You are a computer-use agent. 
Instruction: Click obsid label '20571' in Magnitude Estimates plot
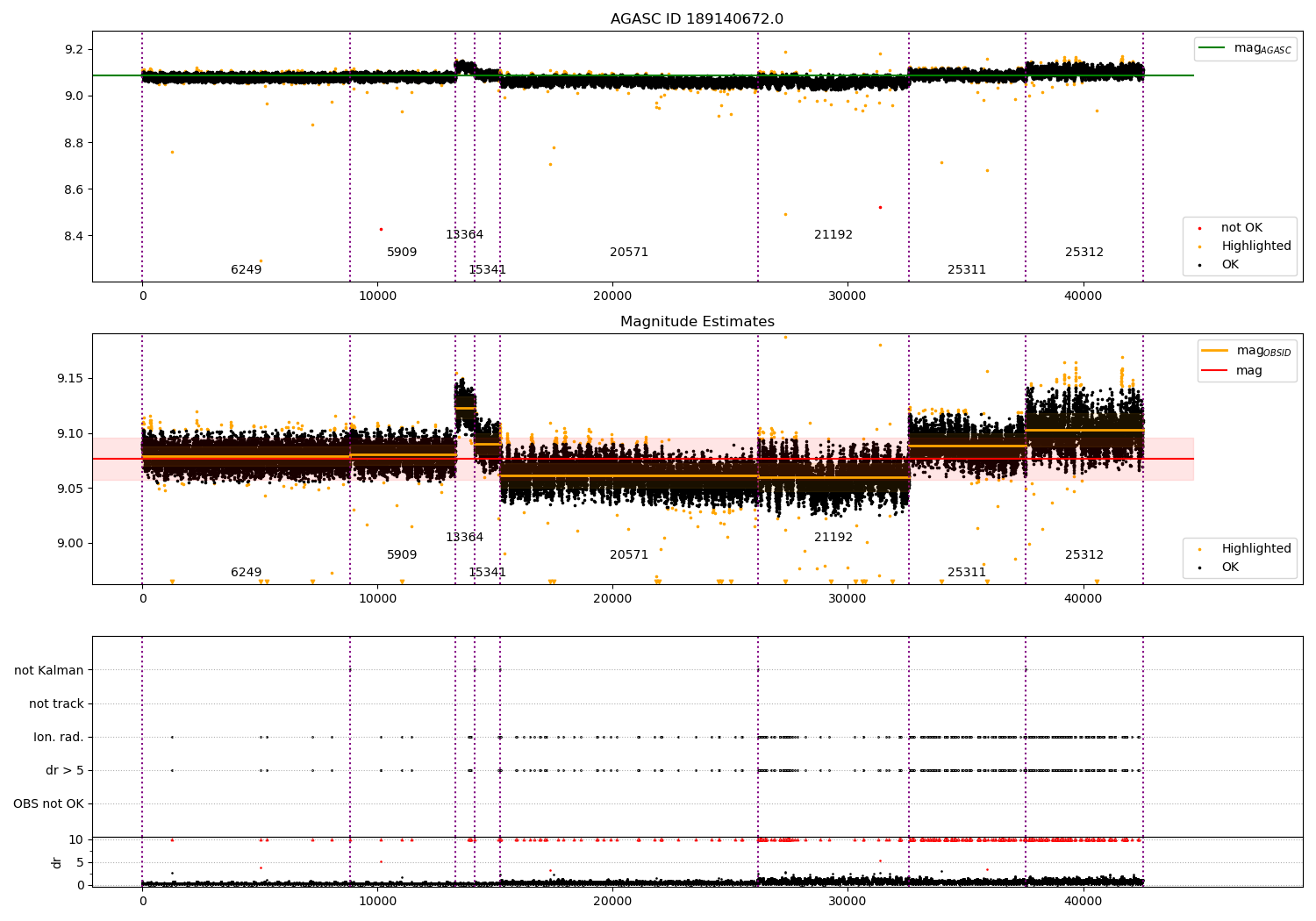point(629,555)
